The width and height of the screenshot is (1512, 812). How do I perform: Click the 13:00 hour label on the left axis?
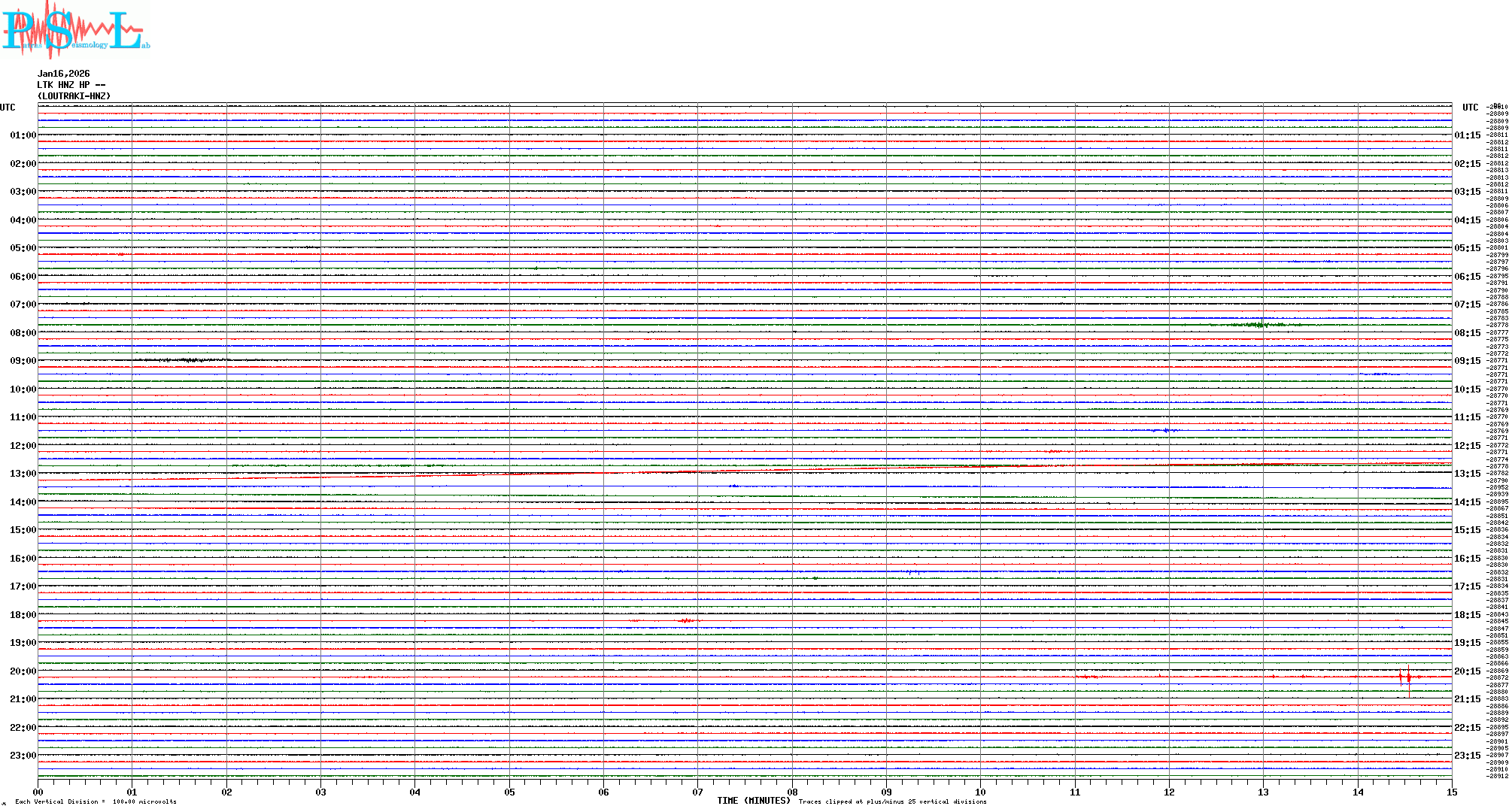pos(23,474)
